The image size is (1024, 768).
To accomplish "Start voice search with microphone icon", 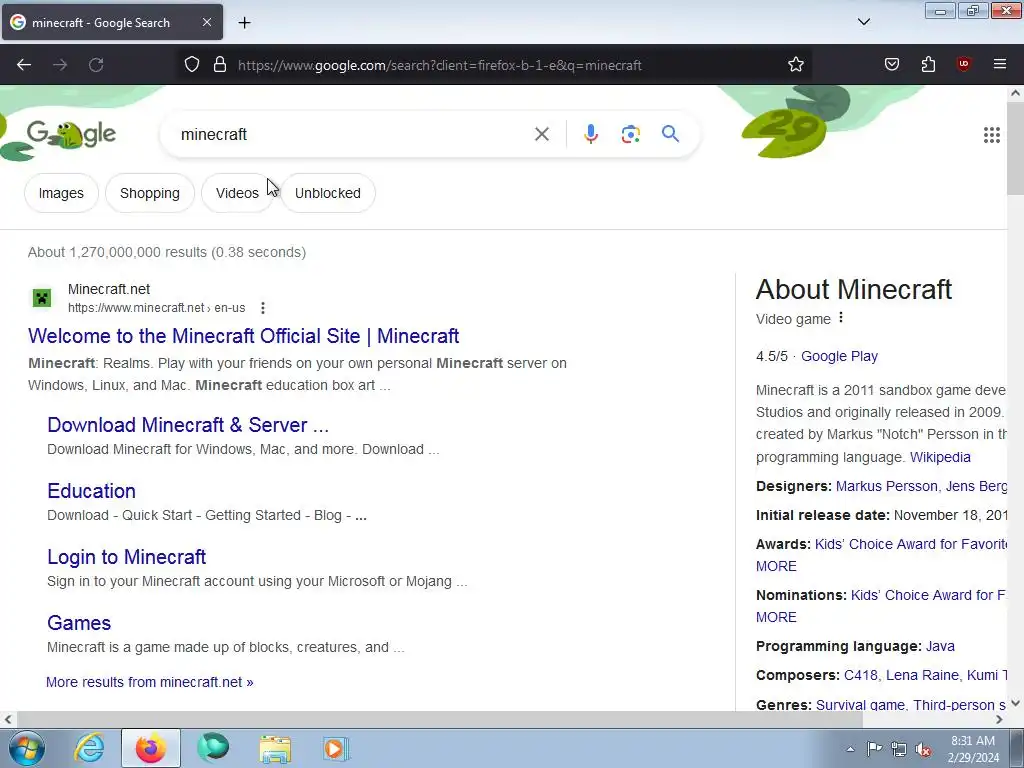I will click(x=590, y=134).
